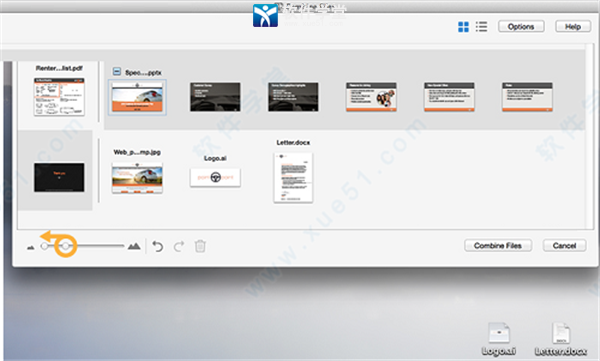Click the thumbnail size slider handle
Screen dimensions: 600x361
(66, 246)
